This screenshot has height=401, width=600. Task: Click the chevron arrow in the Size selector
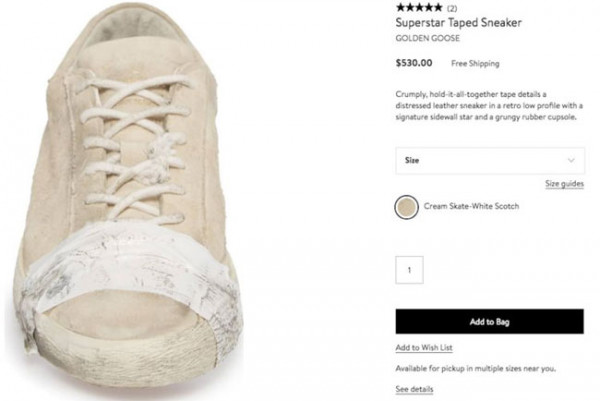pos(571,160)
